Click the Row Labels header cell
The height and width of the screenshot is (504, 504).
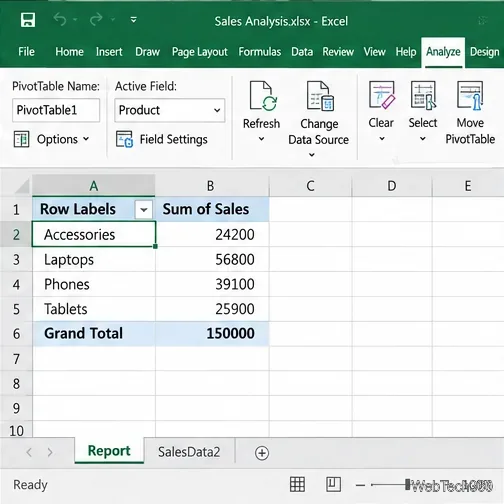[94, 209]
